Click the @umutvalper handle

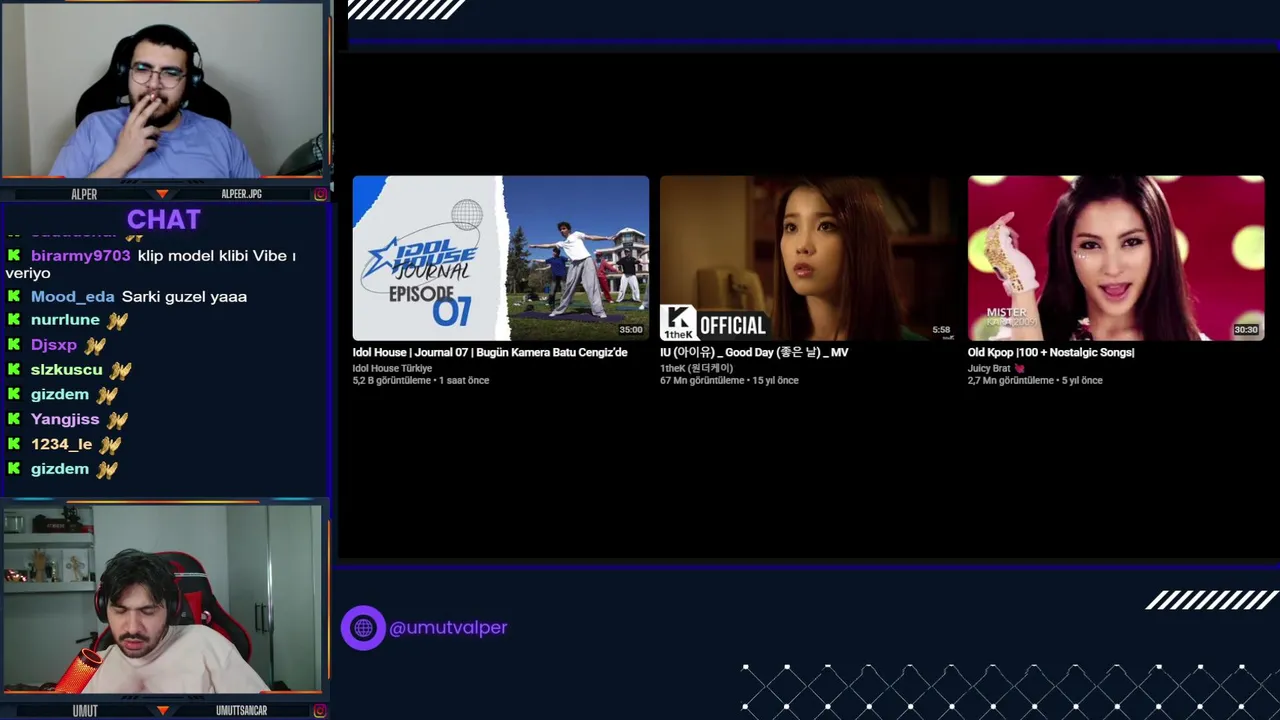448,628
